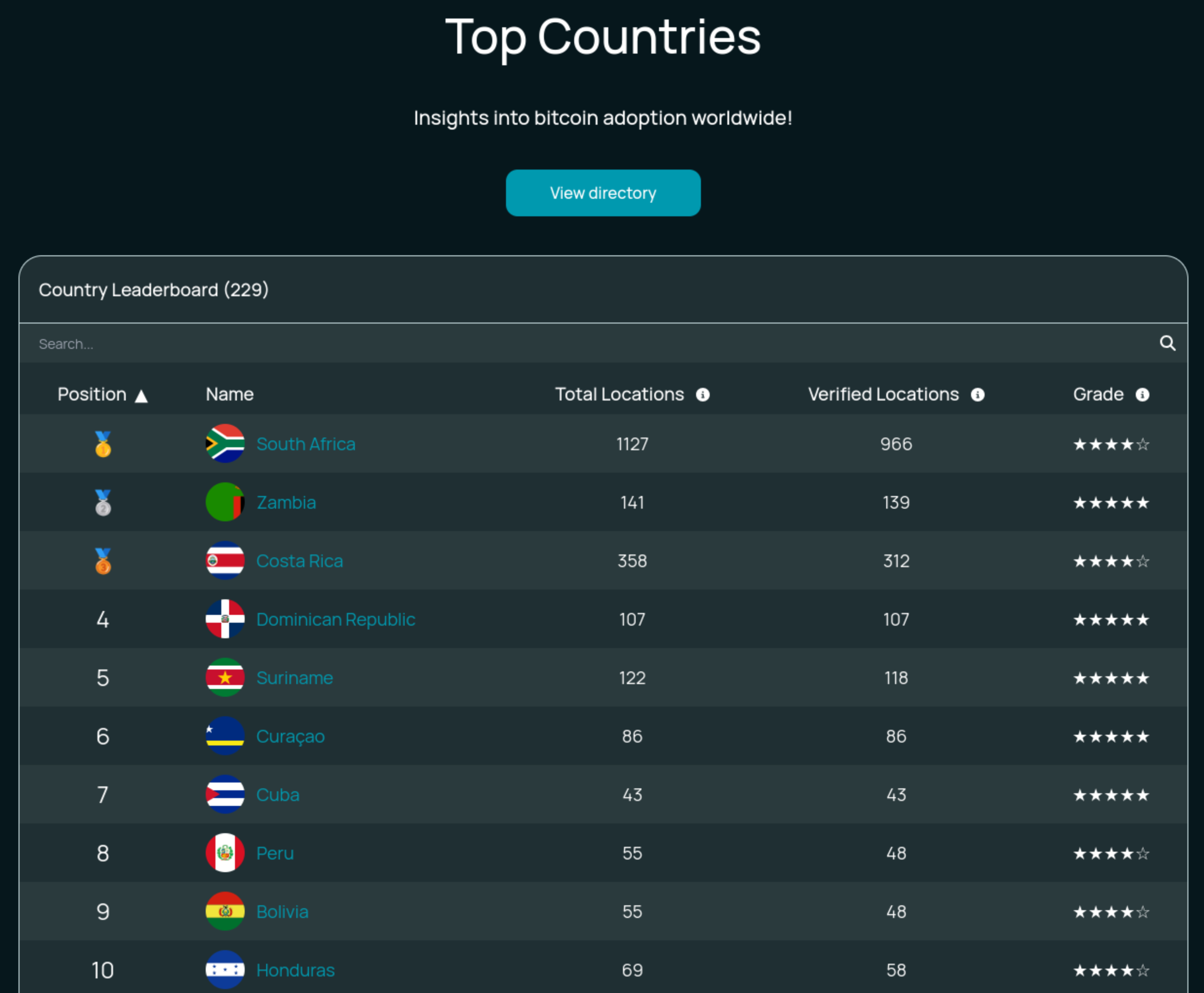This screenshot has width=1204, height=993.
Task: Click position number 10
Action: point(102,970)
